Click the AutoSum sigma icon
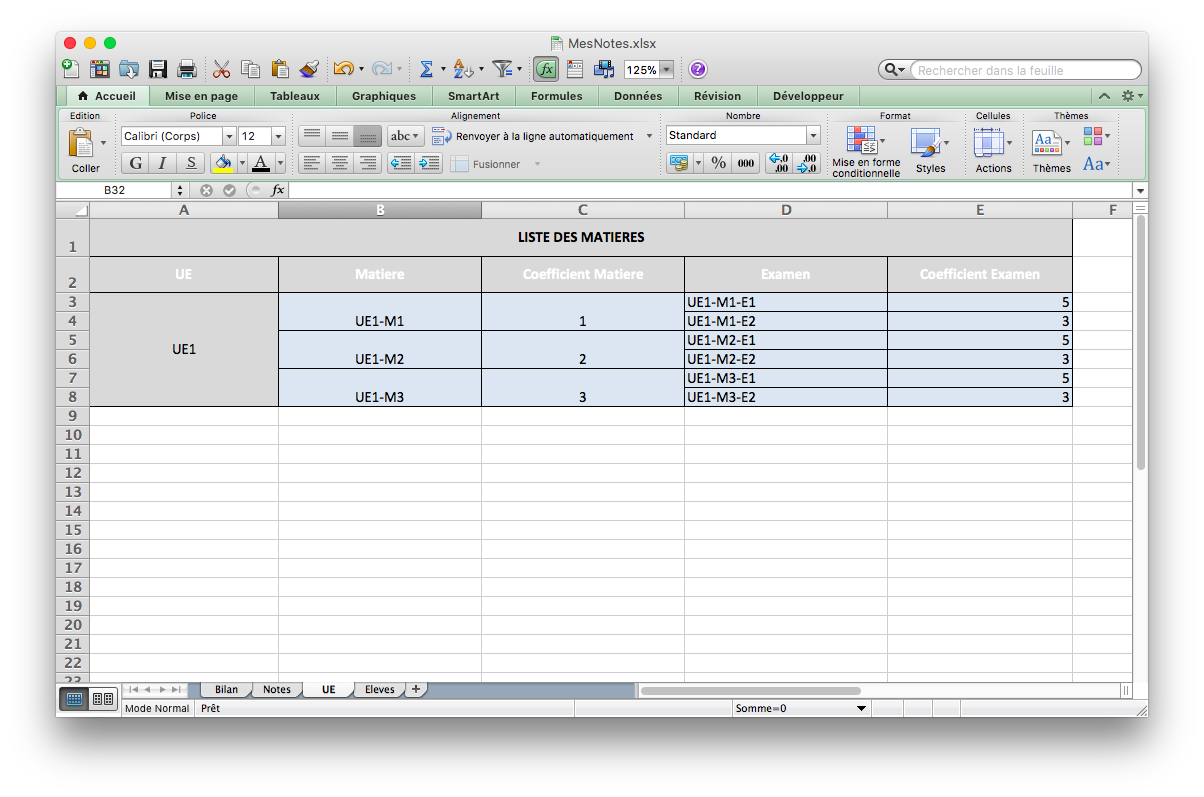Viewport: 1204px width, 797px height. pos(426,69)
